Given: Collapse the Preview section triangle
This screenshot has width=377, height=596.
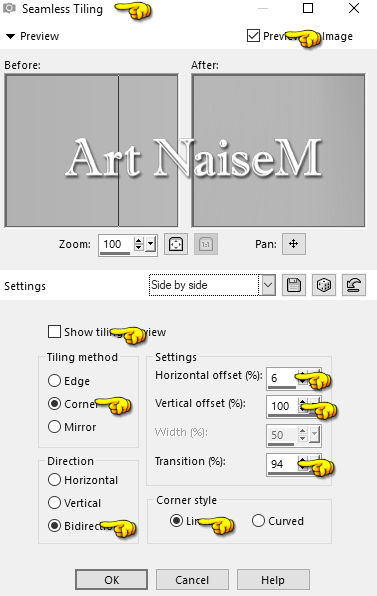Looking at the screenshot, I should click(10, 36).
